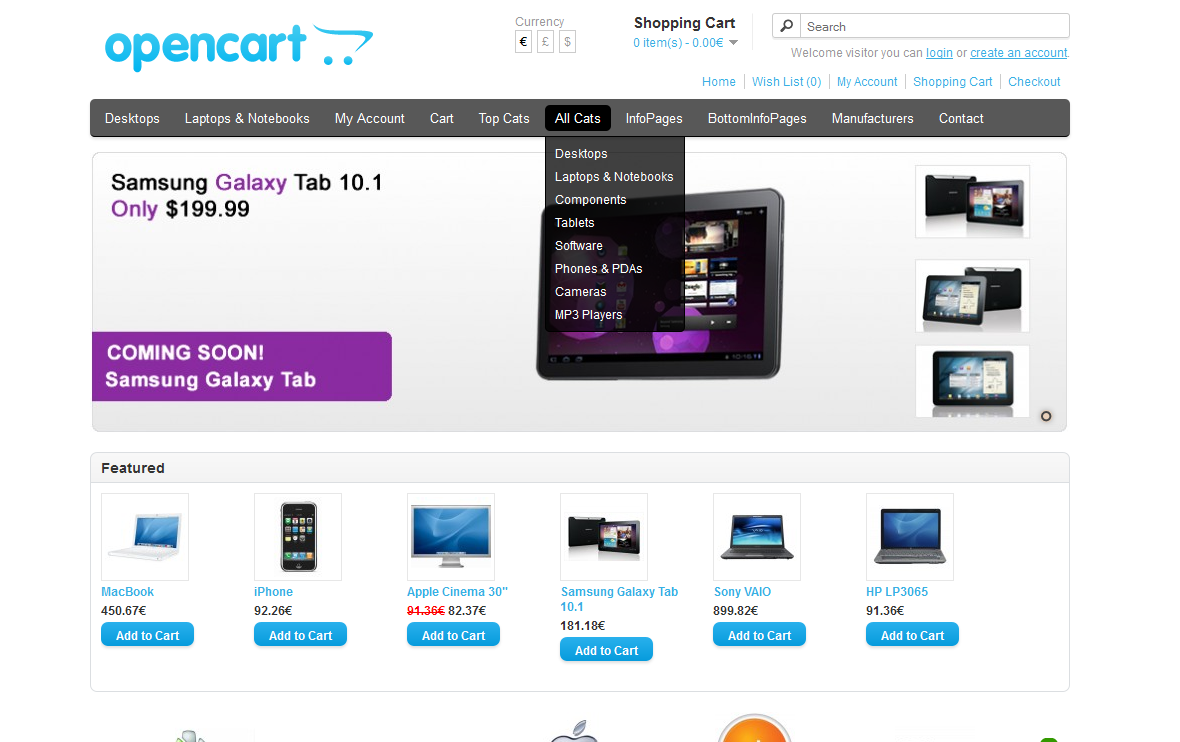The width and height of the screenshot is (1180, 742).
Task: Add Samsung Galaxy Tab 10.1 to cart
Action: tap(607, 649)
